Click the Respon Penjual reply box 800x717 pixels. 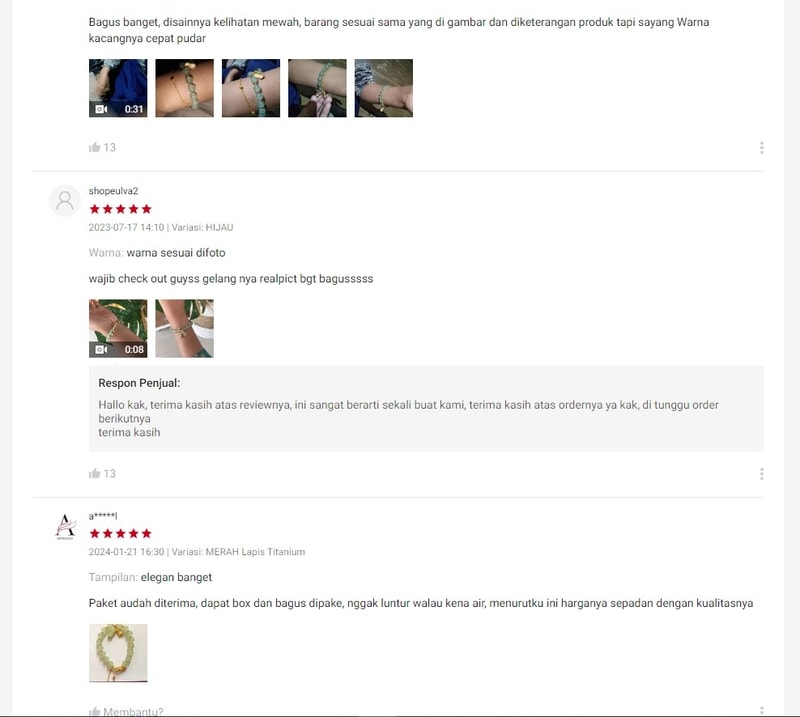click(x=426, y=408)
